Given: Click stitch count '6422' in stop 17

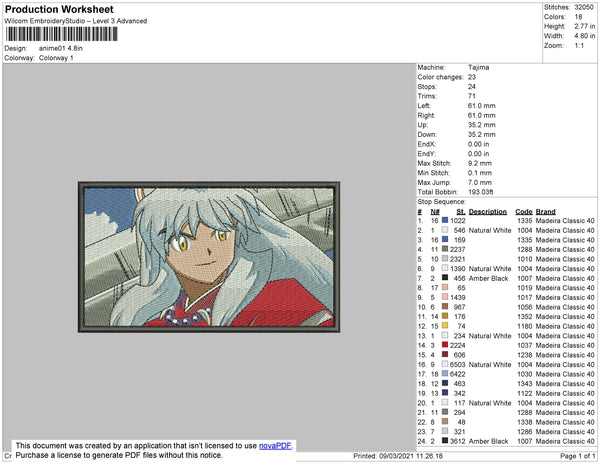Looking at the screenshot, I should click(458, 374).
